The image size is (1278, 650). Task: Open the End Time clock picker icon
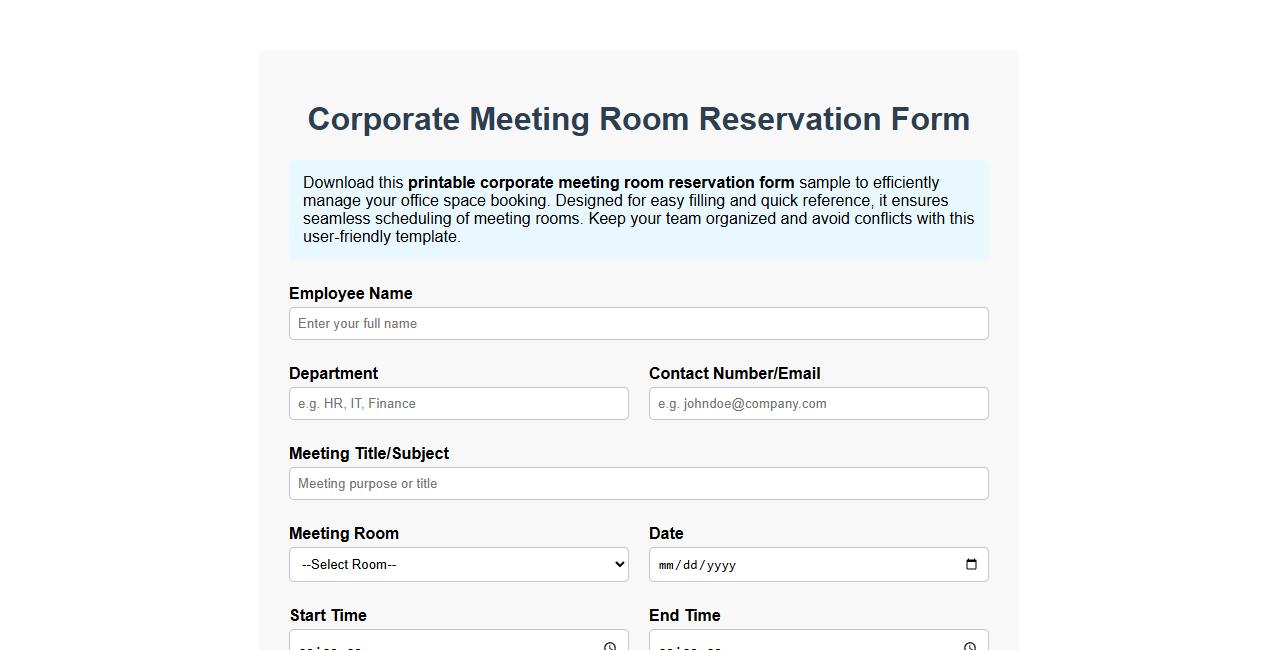pos(969,646)
